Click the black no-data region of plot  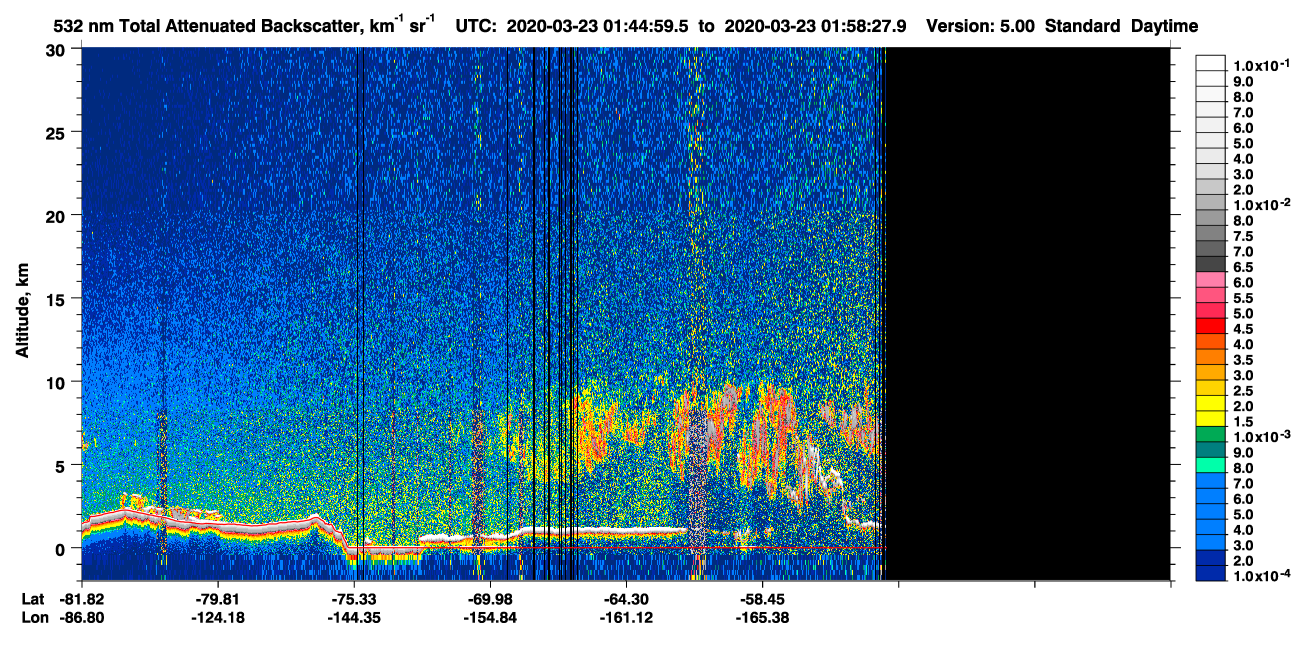pyautogui.click(x=1028, y=313)
